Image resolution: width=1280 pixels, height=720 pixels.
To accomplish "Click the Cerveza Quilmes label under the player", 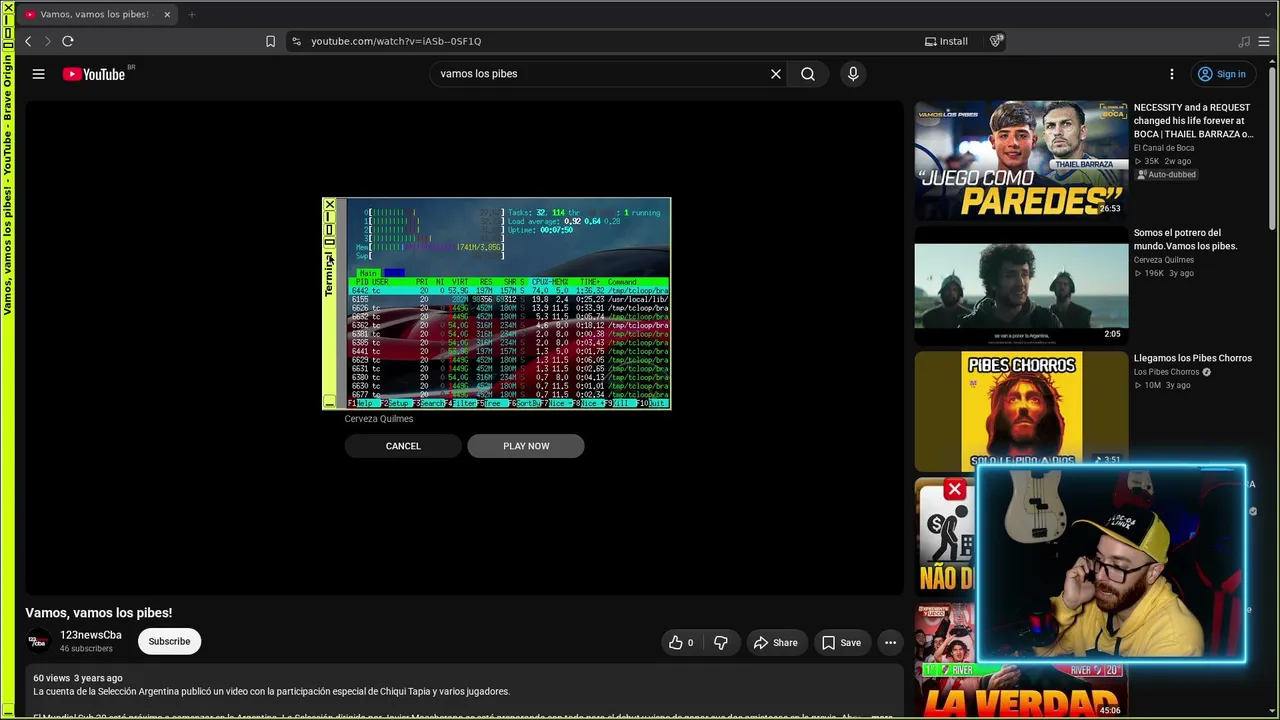I will point(379,419).
